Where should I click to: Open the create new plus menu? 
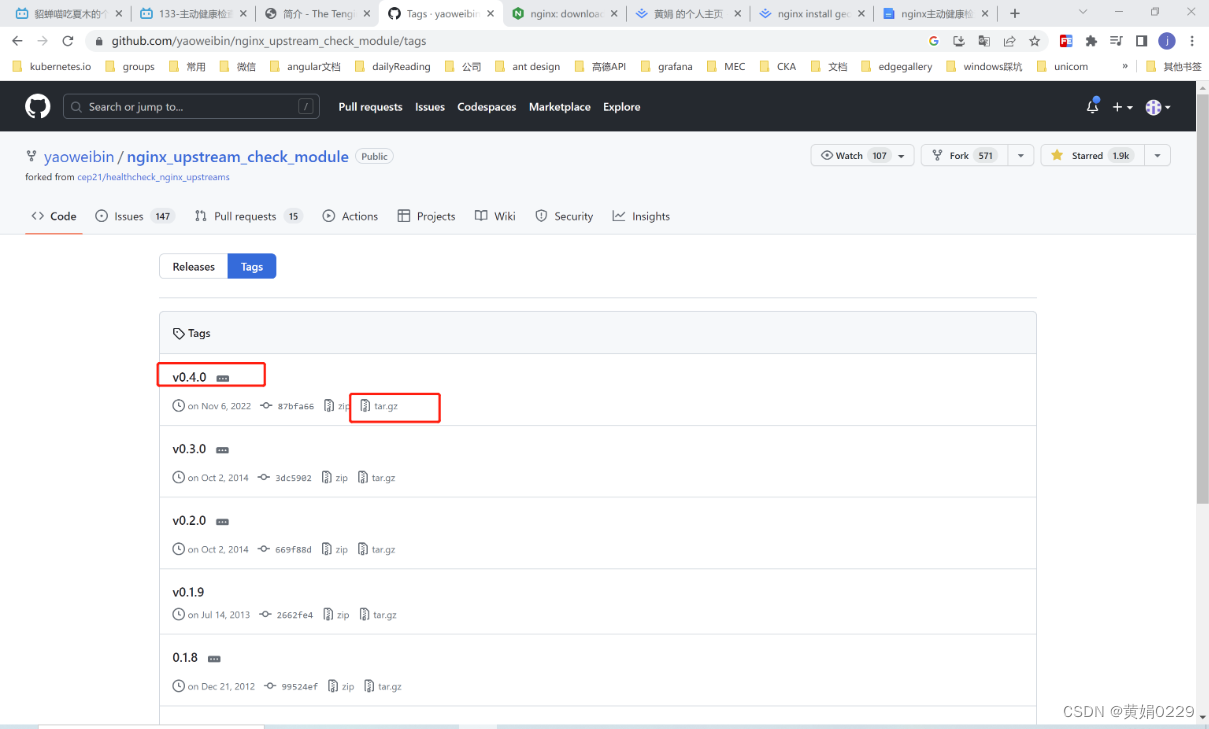point(1124,107)
